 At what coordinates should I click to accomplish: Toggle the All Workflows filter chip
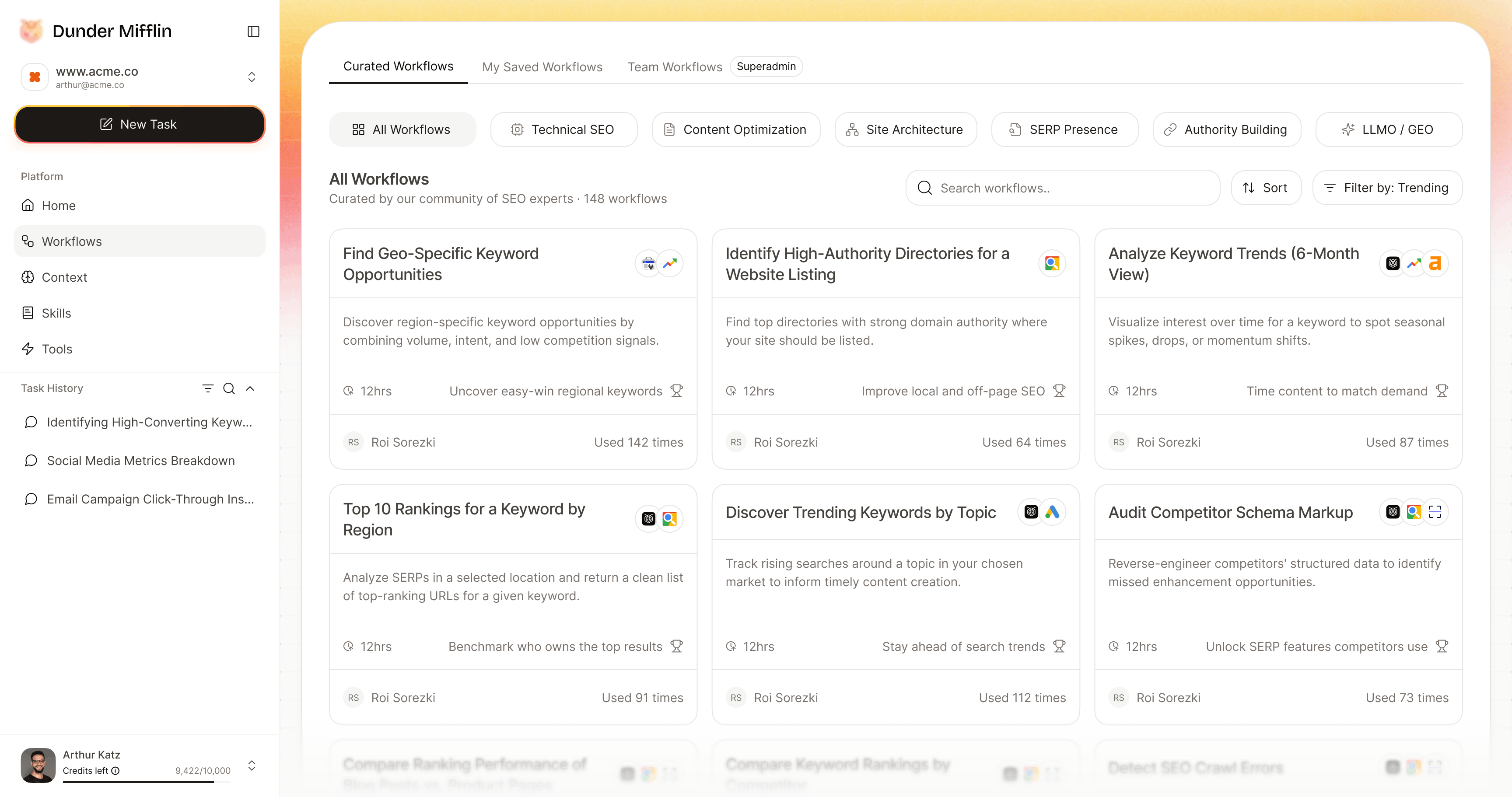tap(402, 129)
